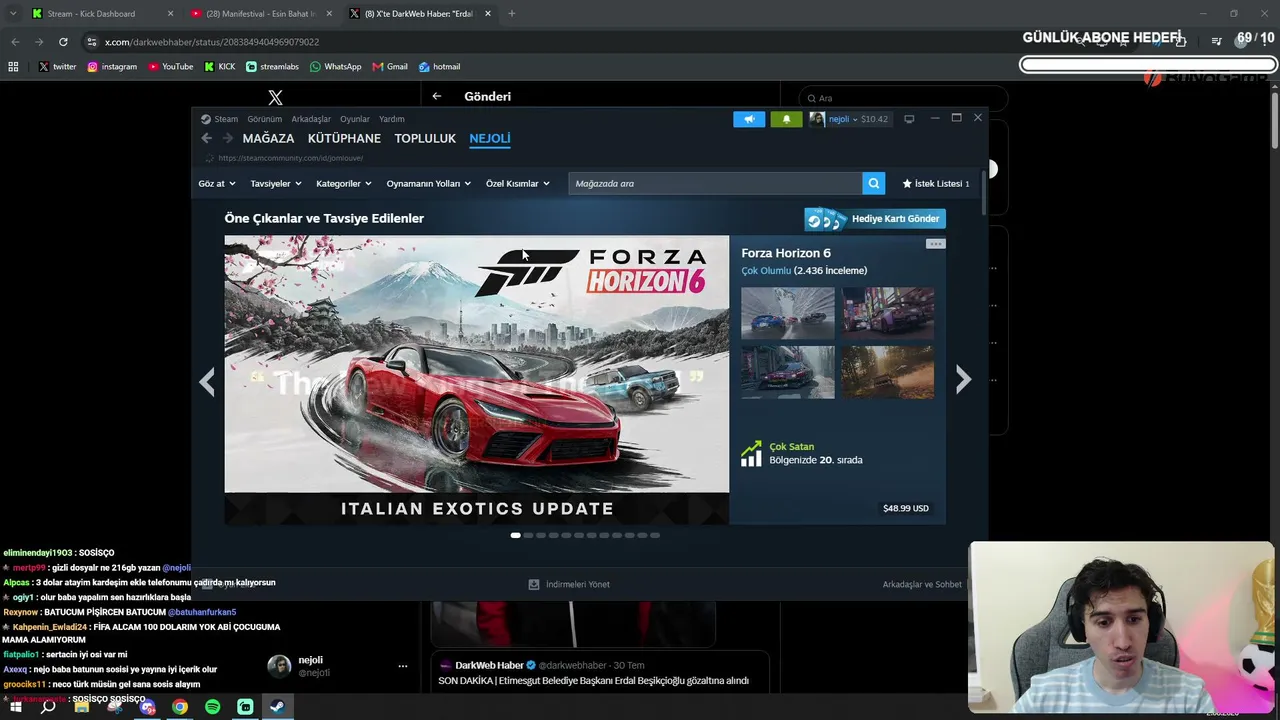Reload the browser page
Image resolution: width=1280 pixels, height=720 pixels.
point(63,42)
